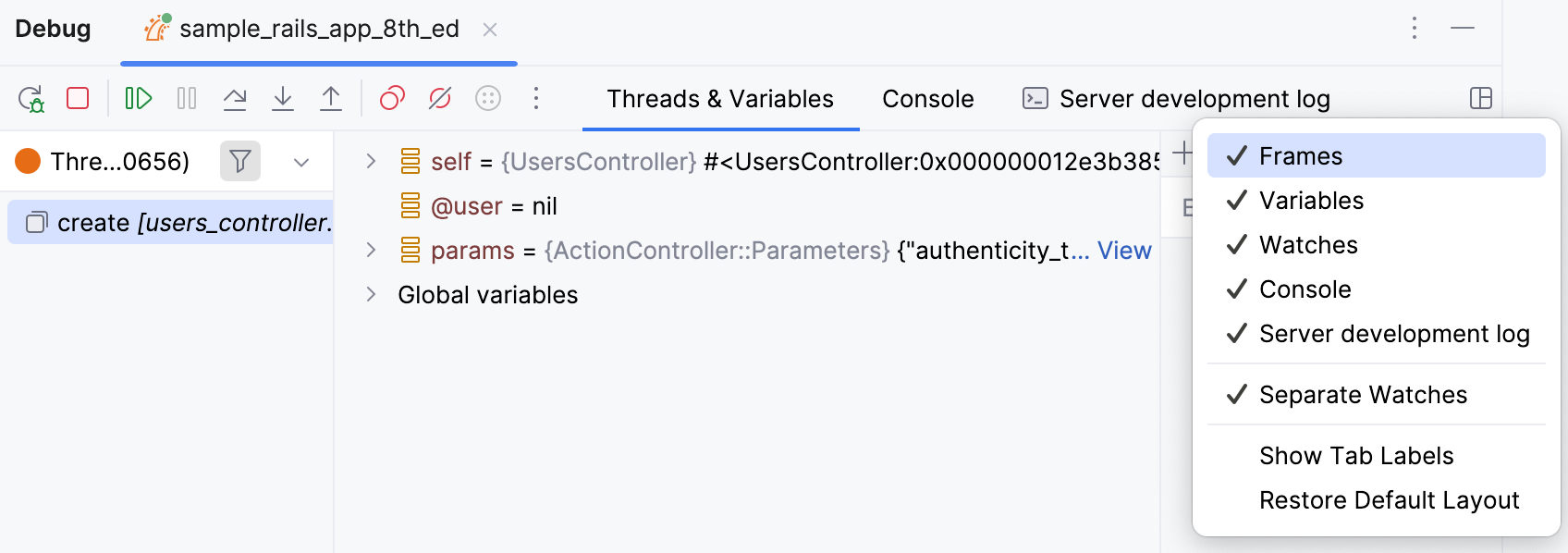Open the thread selector chevron dropdown
This screenshot has height=553, width=1568.
click(300, 161)
